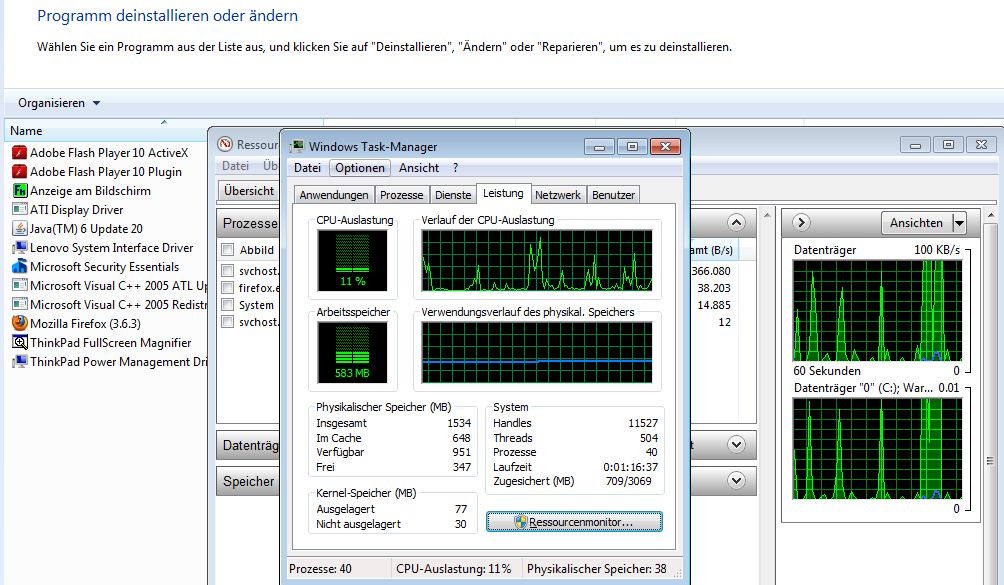
Task: Click the Datenträger "0" (C:) graph
Action: (877, 449)
